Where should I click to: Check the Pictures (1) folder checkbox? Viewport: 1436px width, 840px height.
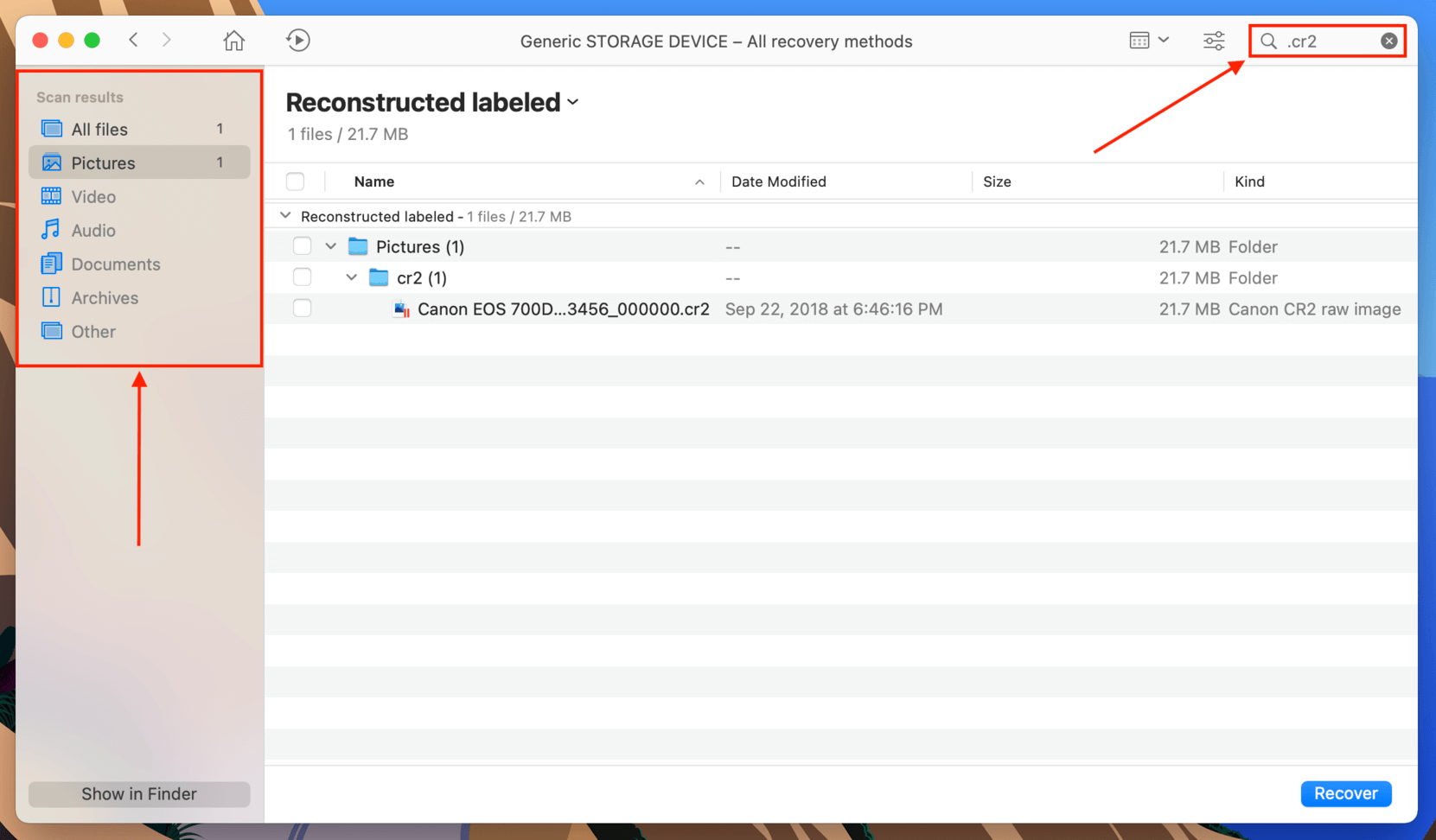(302, 246)
